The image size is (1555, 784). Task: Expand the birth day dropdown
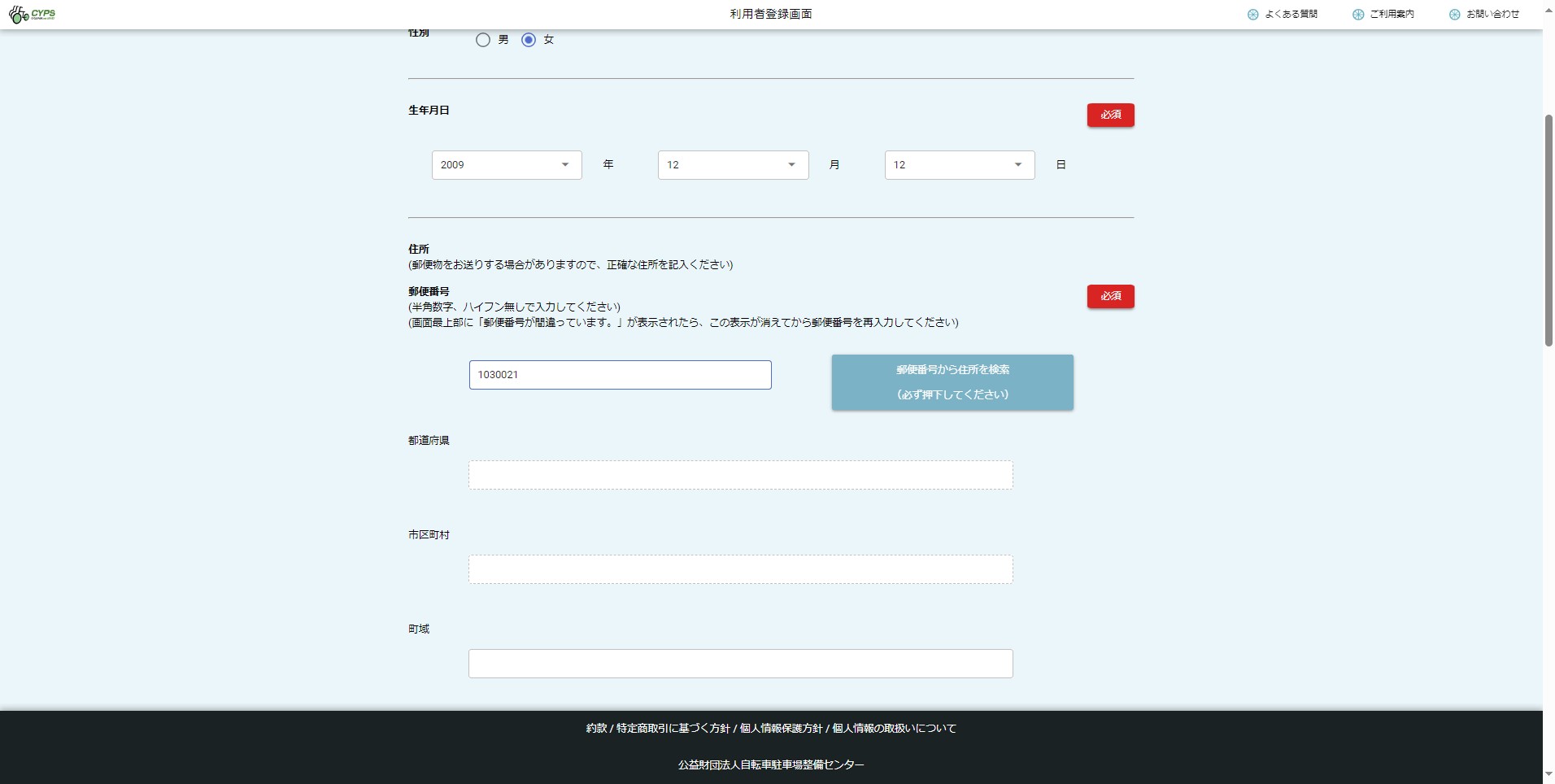959,165
